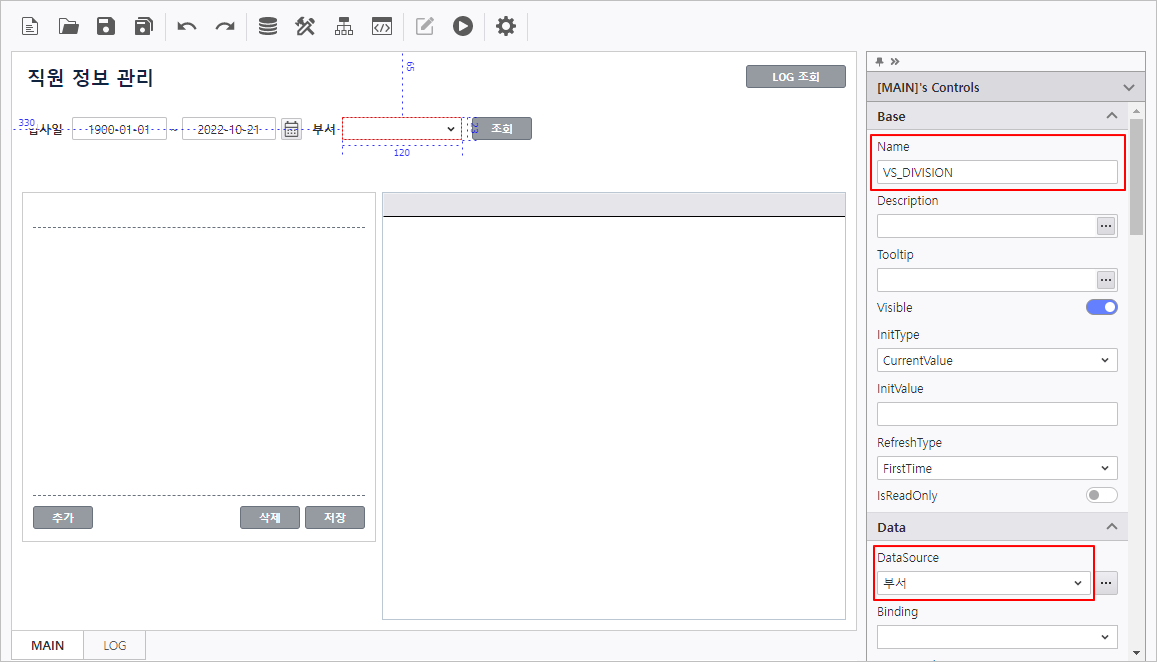Click the New document icon
Screen dimensions: 1157x662
point(30,27)
